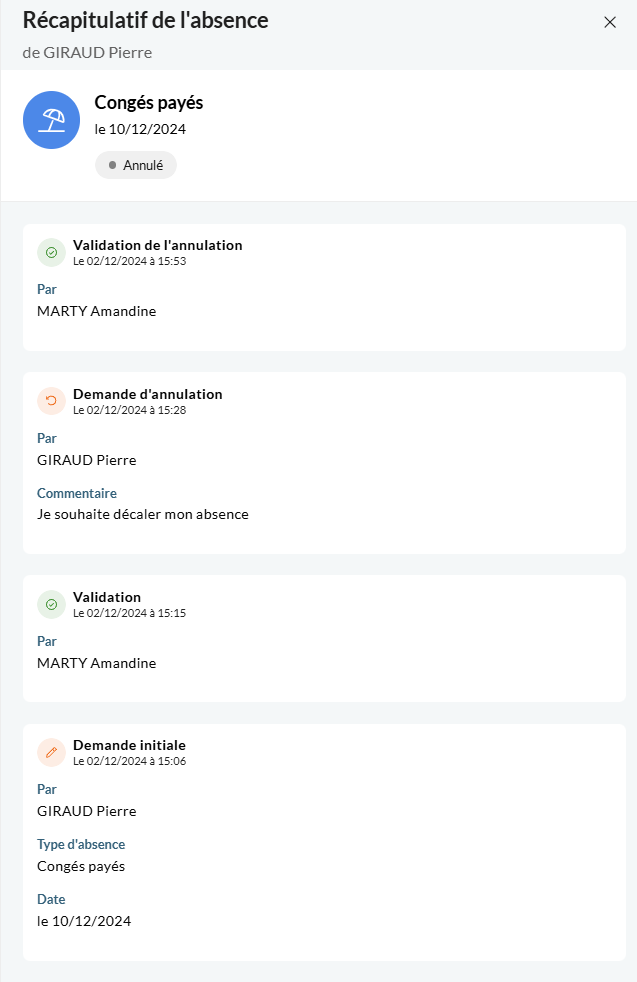The height and width of the screenshot is (982, 637).
Task: Click the grey dot in the Annulé badge
Action: click(113, 165)
